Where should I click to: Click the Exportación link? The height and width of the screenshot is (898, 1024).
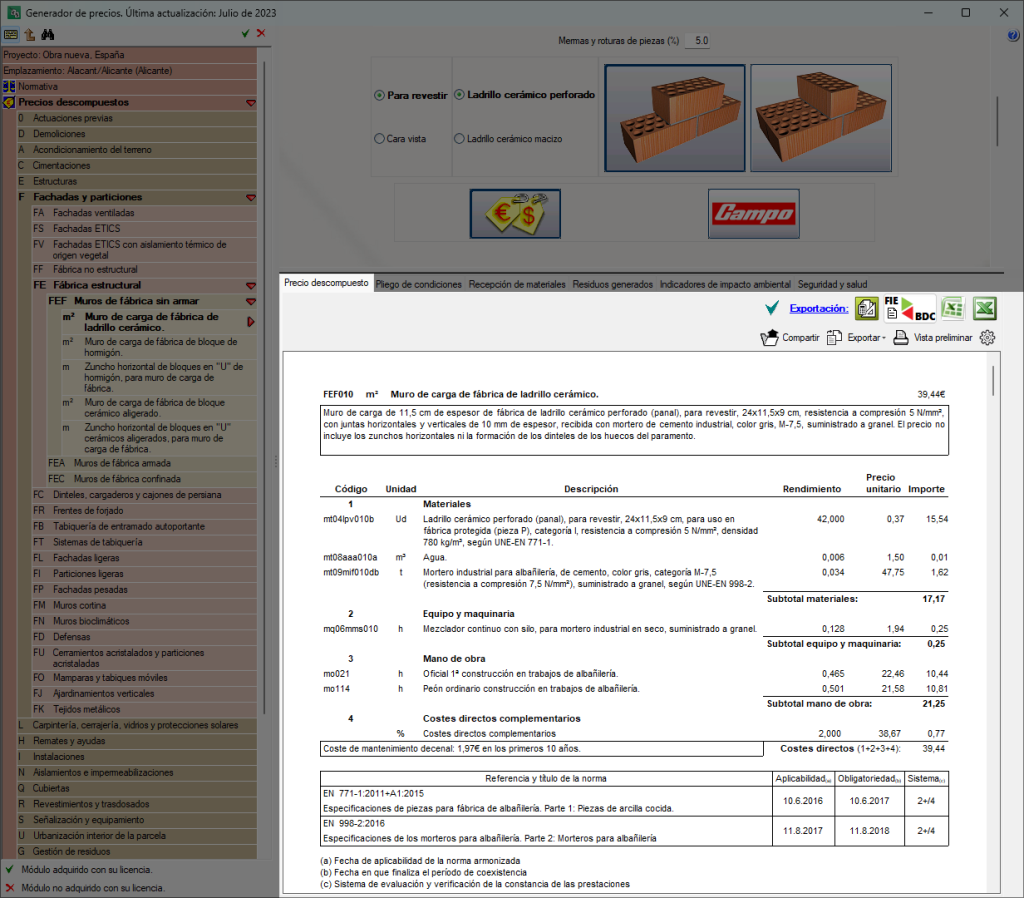pos(819,308)
